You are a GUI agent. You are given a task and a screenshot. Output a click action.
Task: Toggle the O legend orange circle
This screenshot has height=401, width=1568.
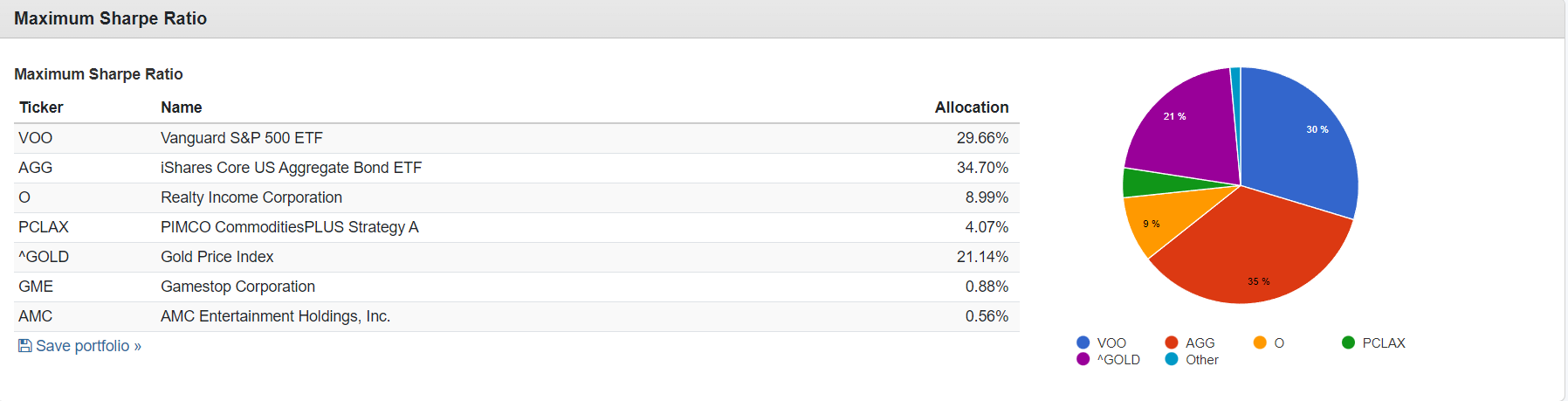(1260, 342)
